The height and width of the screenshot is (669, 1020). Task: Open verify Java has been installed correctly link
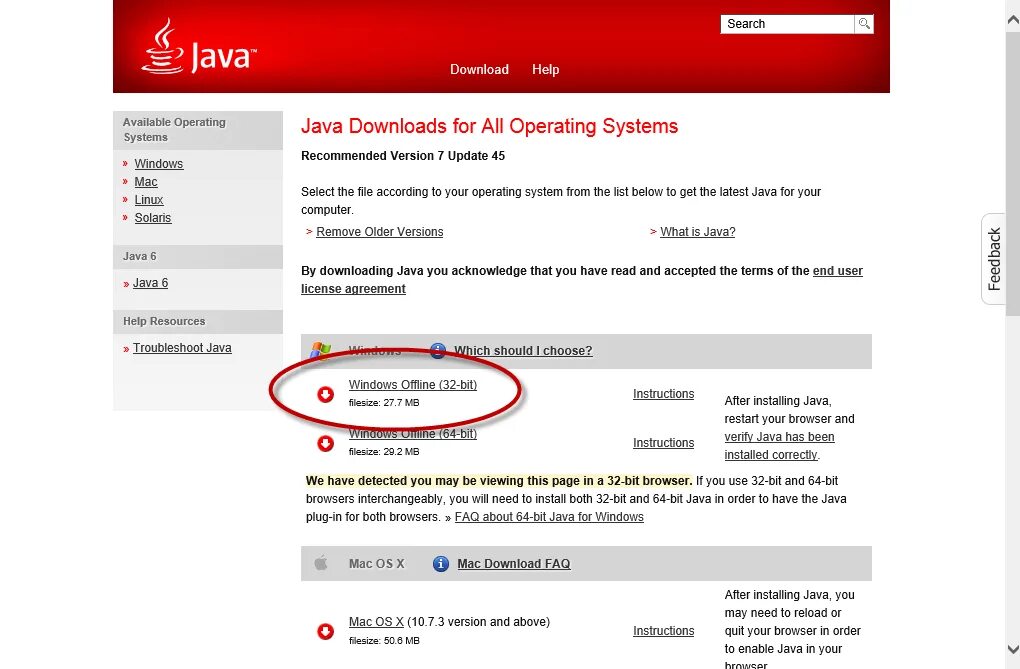(x=779, y=446)
